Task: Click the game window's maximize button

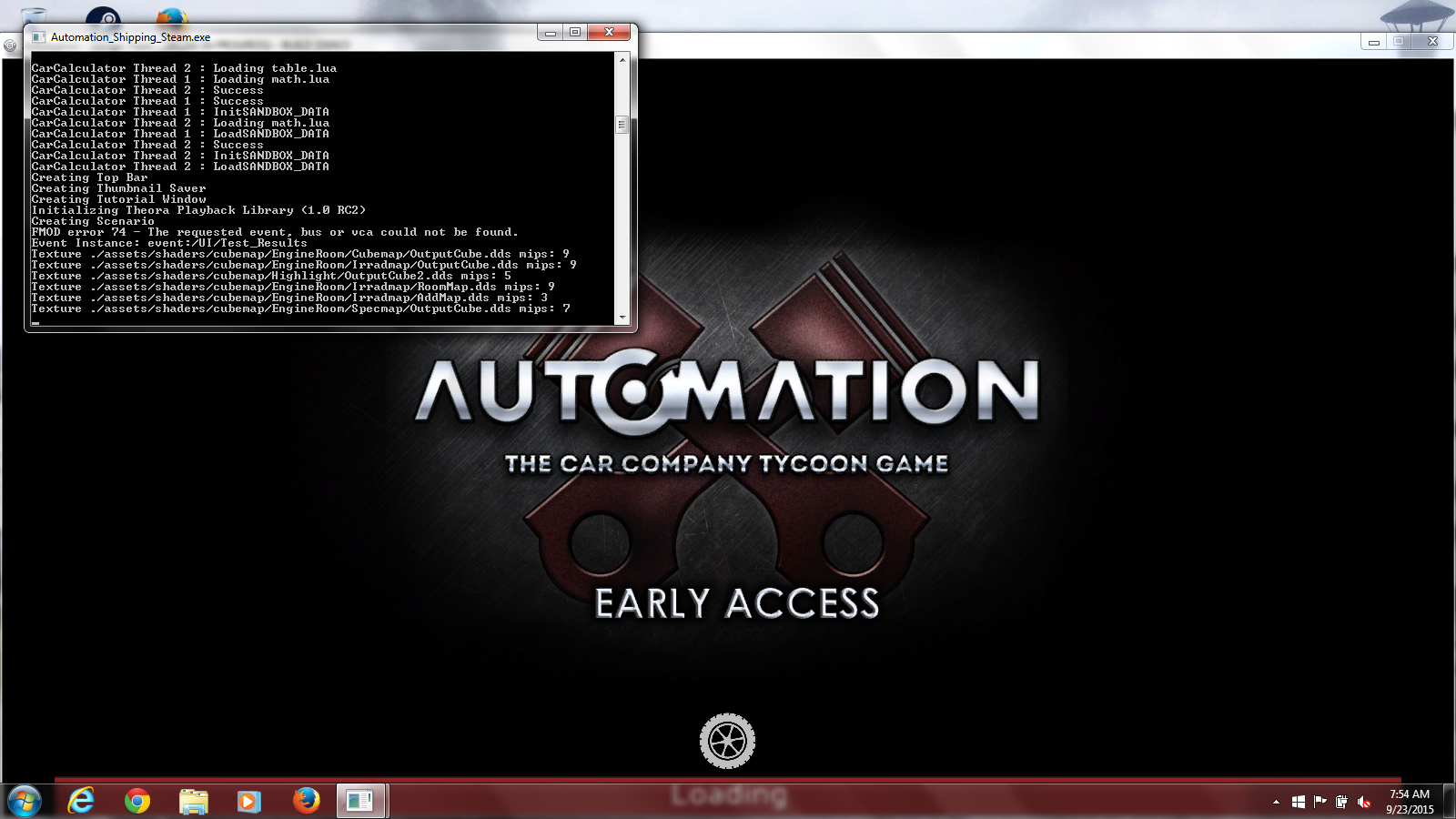Action: point(1399,42)
